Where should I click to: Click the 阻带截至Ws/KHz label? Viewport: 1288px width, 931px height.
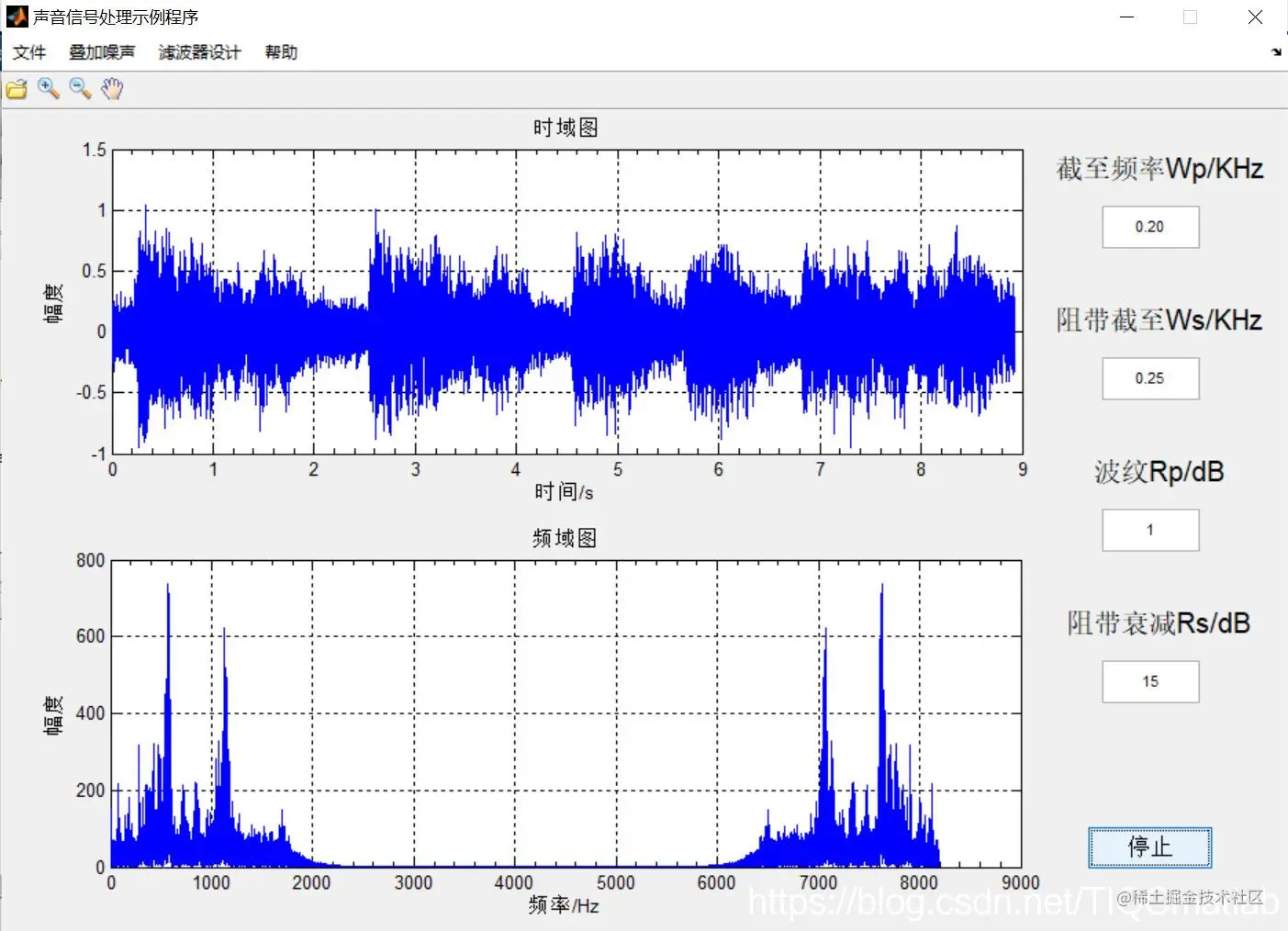click(x=1159, y=320)
